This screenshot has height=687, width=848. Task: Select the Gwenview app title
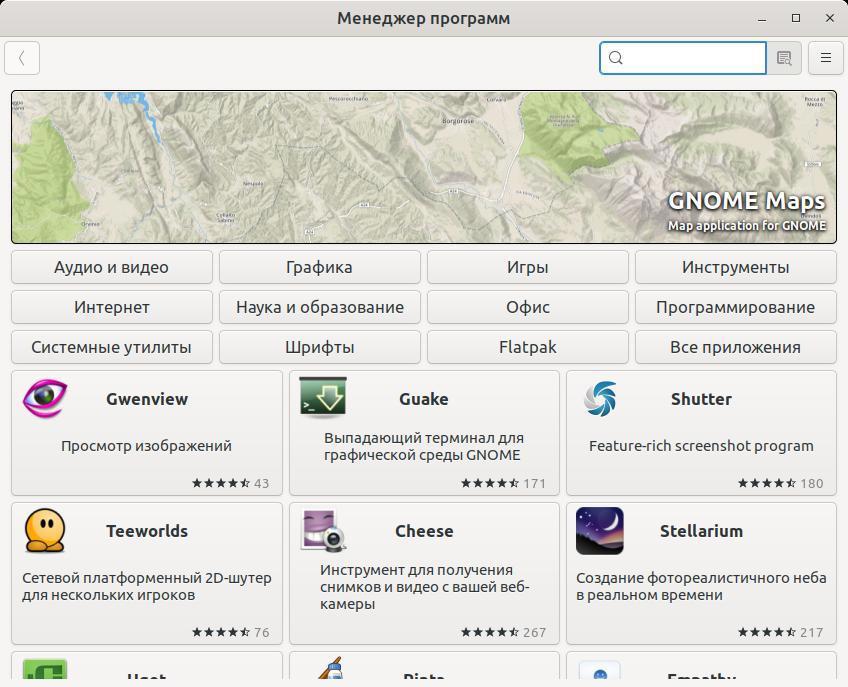pos(147,399)
